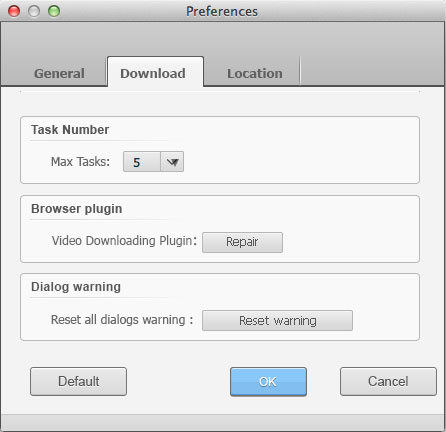Click the Task Number section heading
Viewport: 446px width, 432px height.
click(70, 130)
